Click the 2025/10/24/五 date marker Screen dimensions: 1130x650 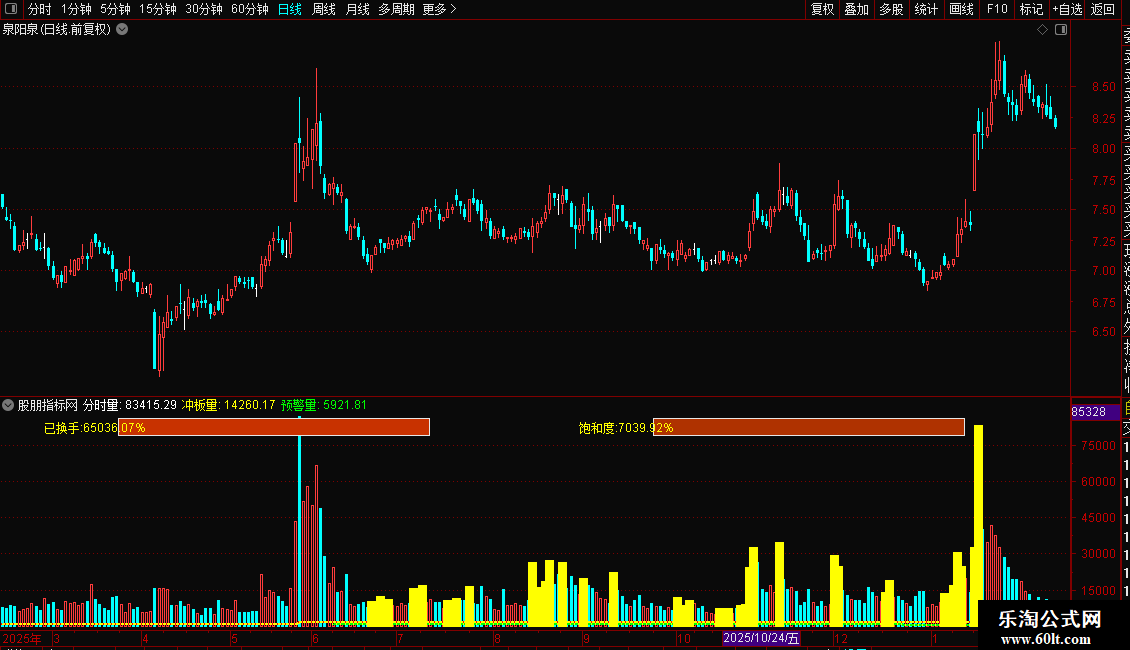(x=761, y=638)
